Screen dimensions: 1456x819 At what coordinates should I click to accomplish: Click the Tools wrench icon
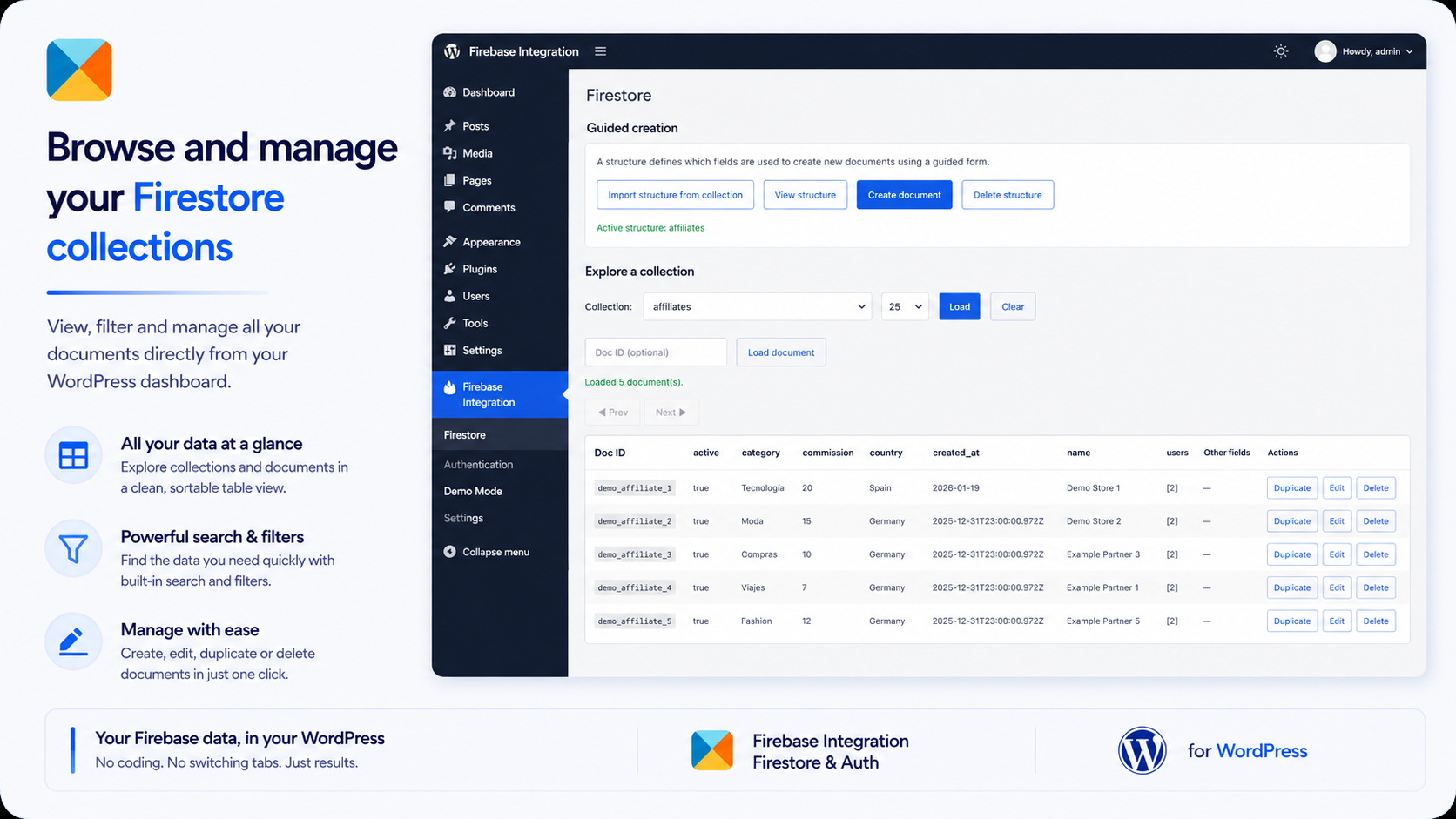449,323
